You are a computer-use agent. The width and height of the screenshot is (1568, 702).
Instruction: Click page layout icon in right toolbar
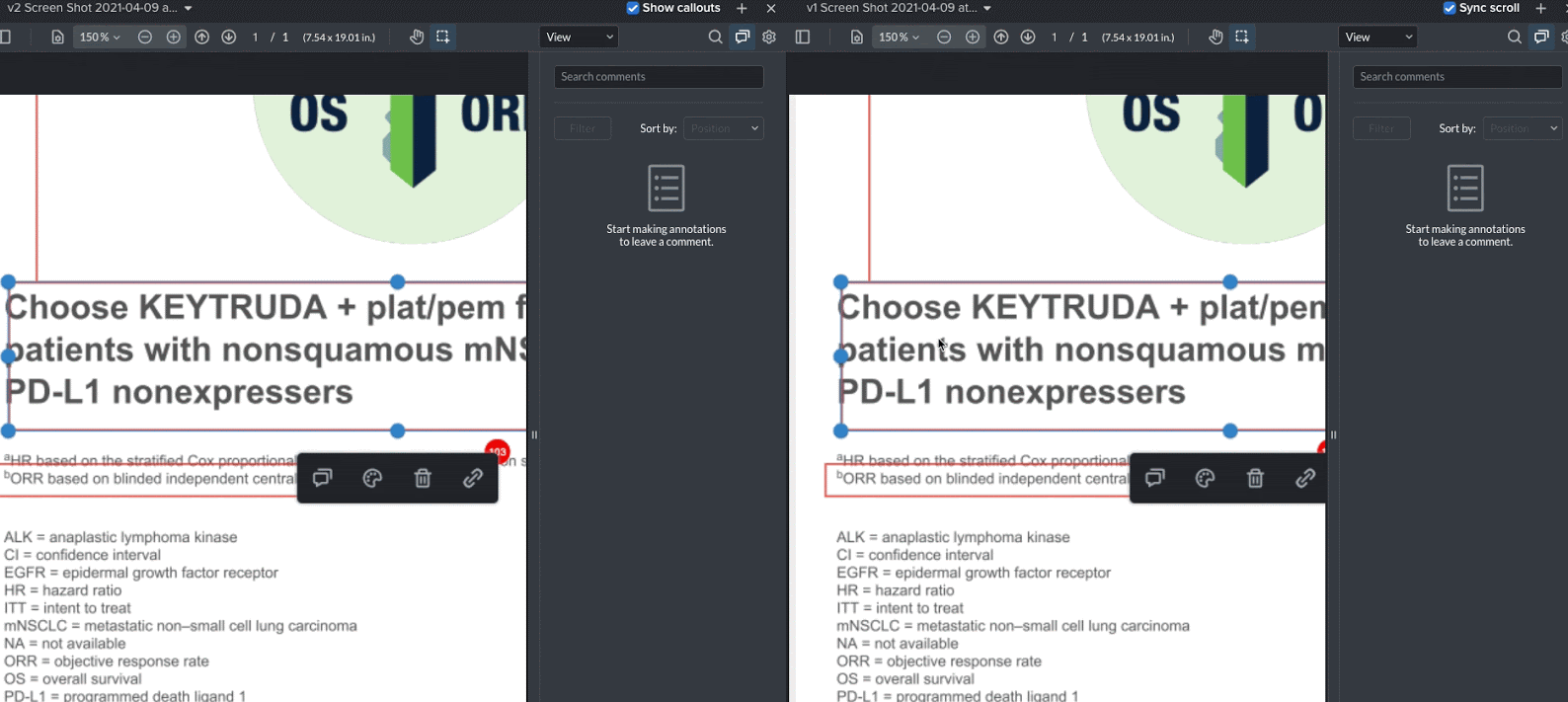(857, 37)
